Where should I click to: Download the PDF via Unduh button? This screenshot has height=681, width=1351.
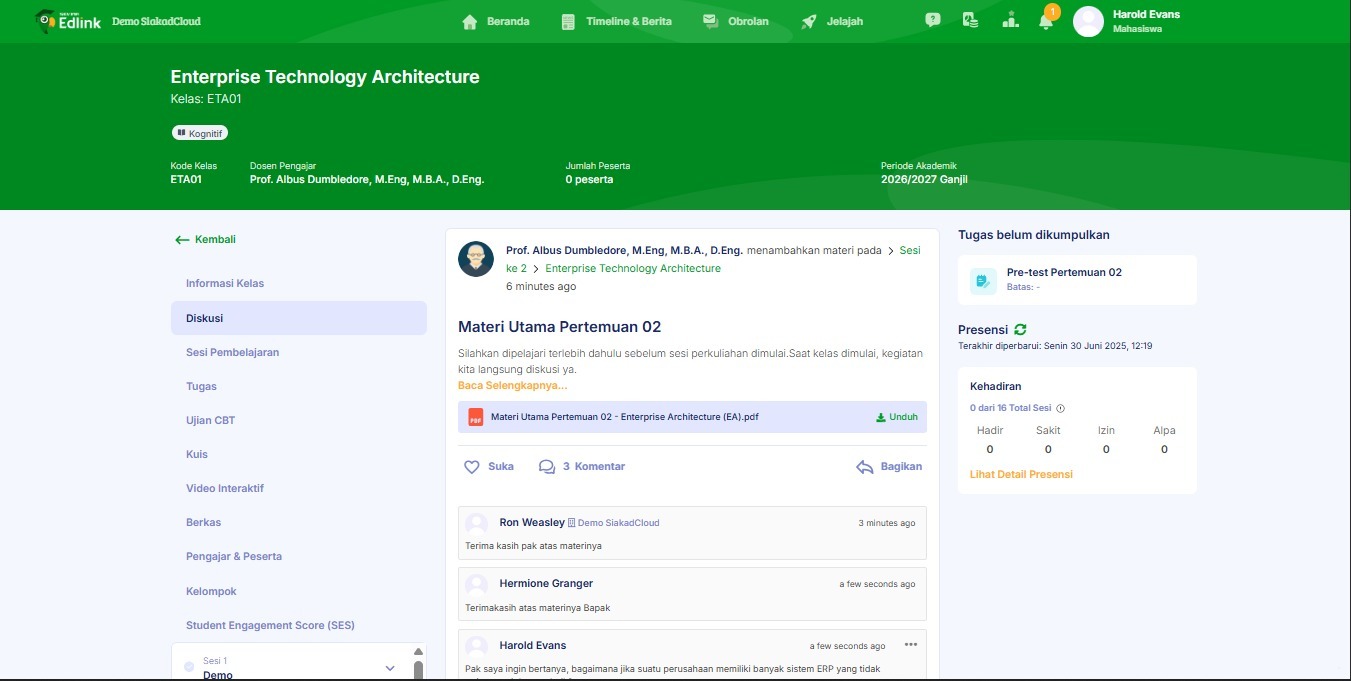[897, 417]
